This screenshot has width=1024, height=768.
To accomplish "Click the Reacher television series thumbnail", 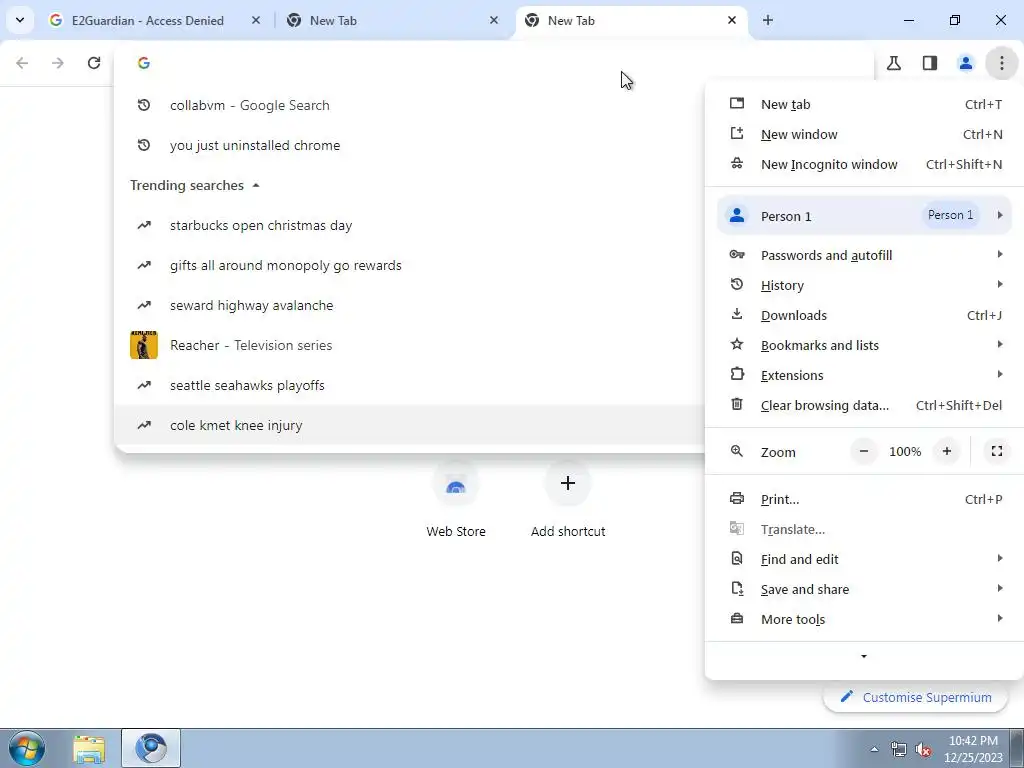I will point(144,345).
